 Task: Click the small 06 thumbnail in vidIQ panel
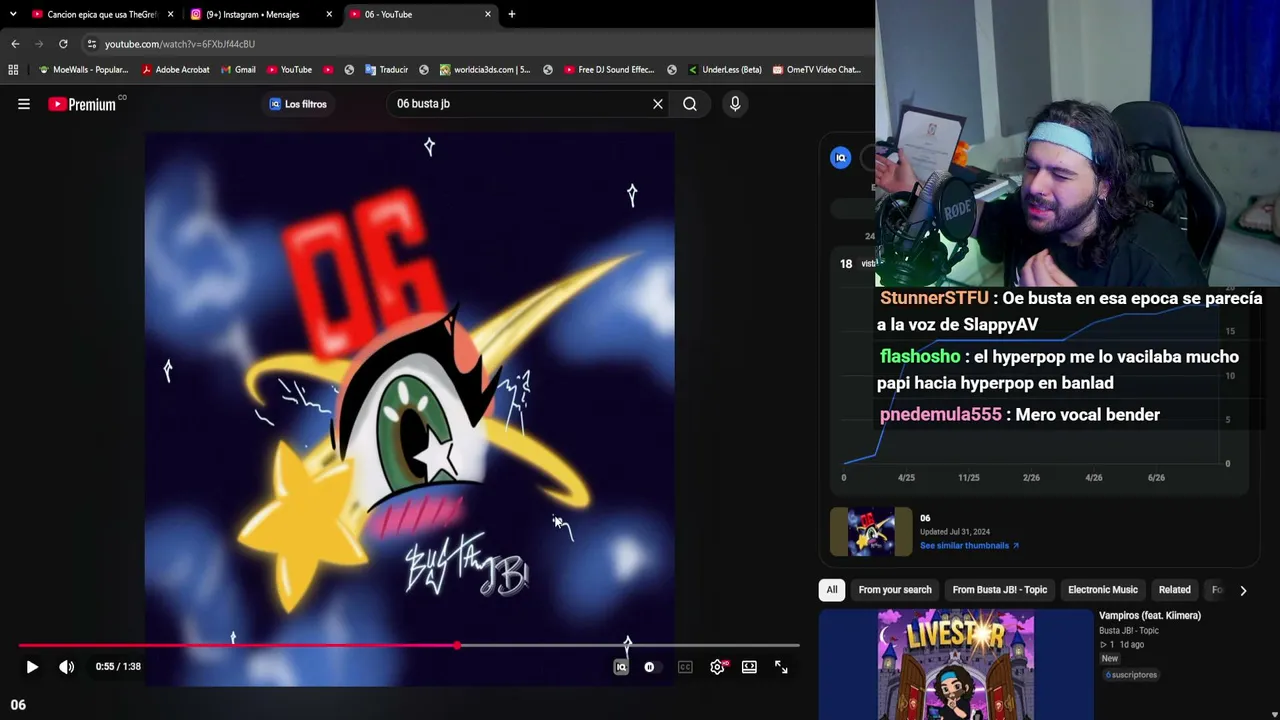871,531
